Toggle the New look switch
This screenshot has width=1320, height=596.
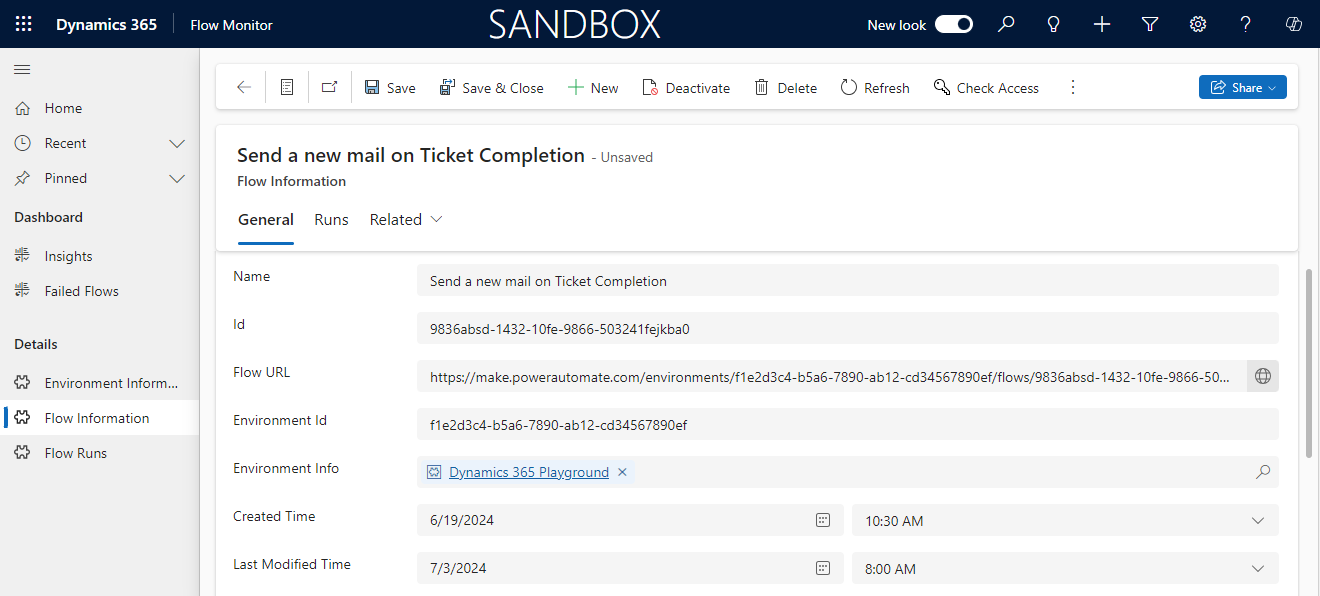(x=953, y=24)
